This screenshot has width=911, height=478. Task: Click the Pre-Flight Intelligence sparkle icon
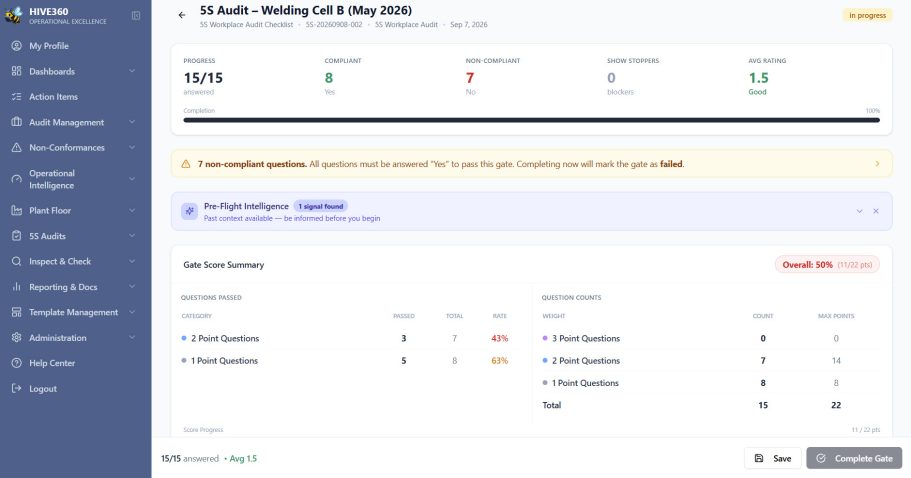pyautogui.click(x=189, y=211)
